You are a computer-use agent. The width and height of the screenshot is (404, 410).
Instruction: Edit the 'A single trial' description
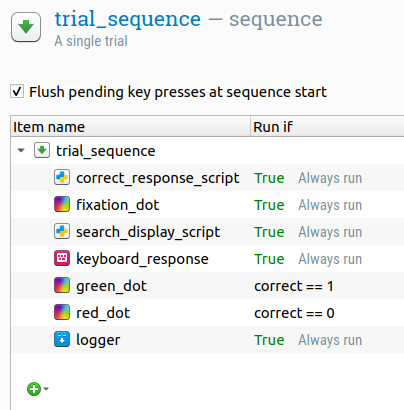tap(91, 41)
